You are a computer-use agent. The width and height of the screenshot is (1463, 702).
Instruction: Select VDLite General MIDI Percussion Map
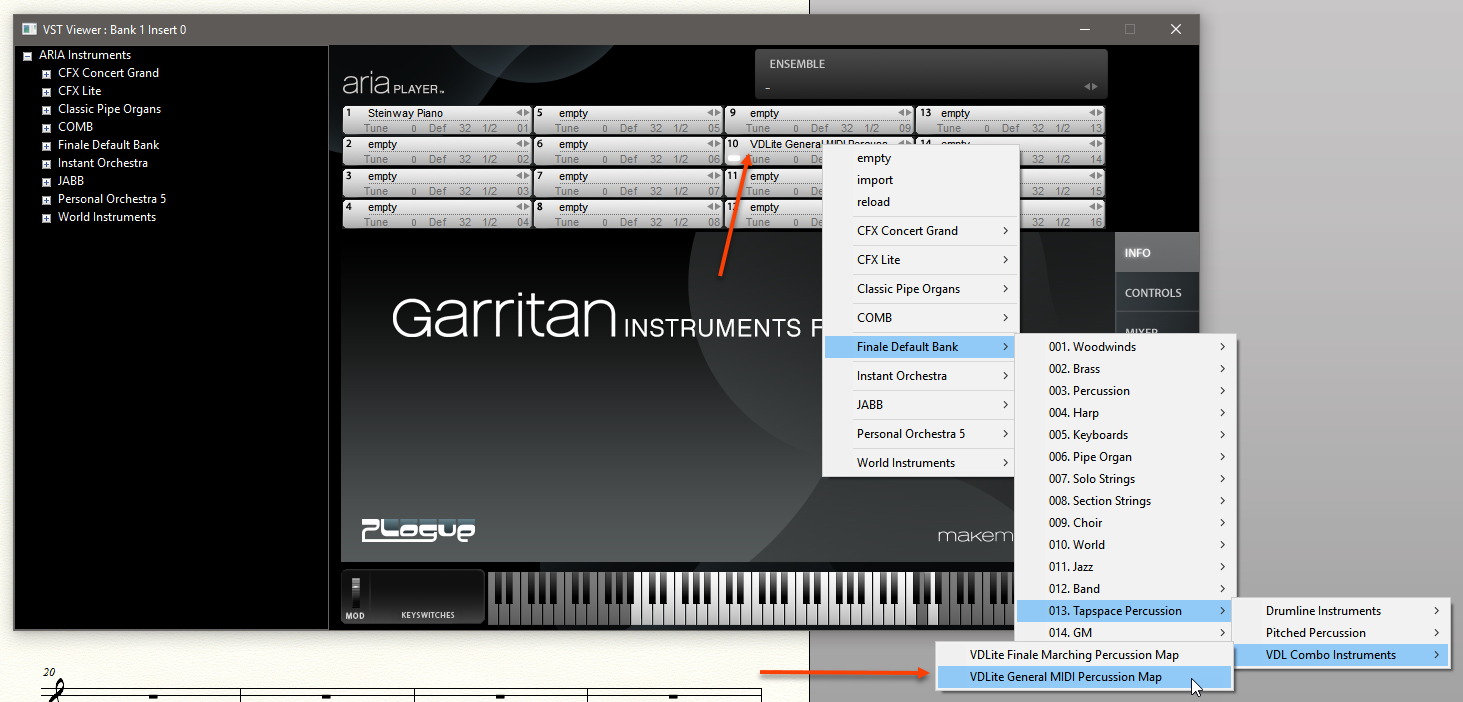click(x=1065, y=677)
